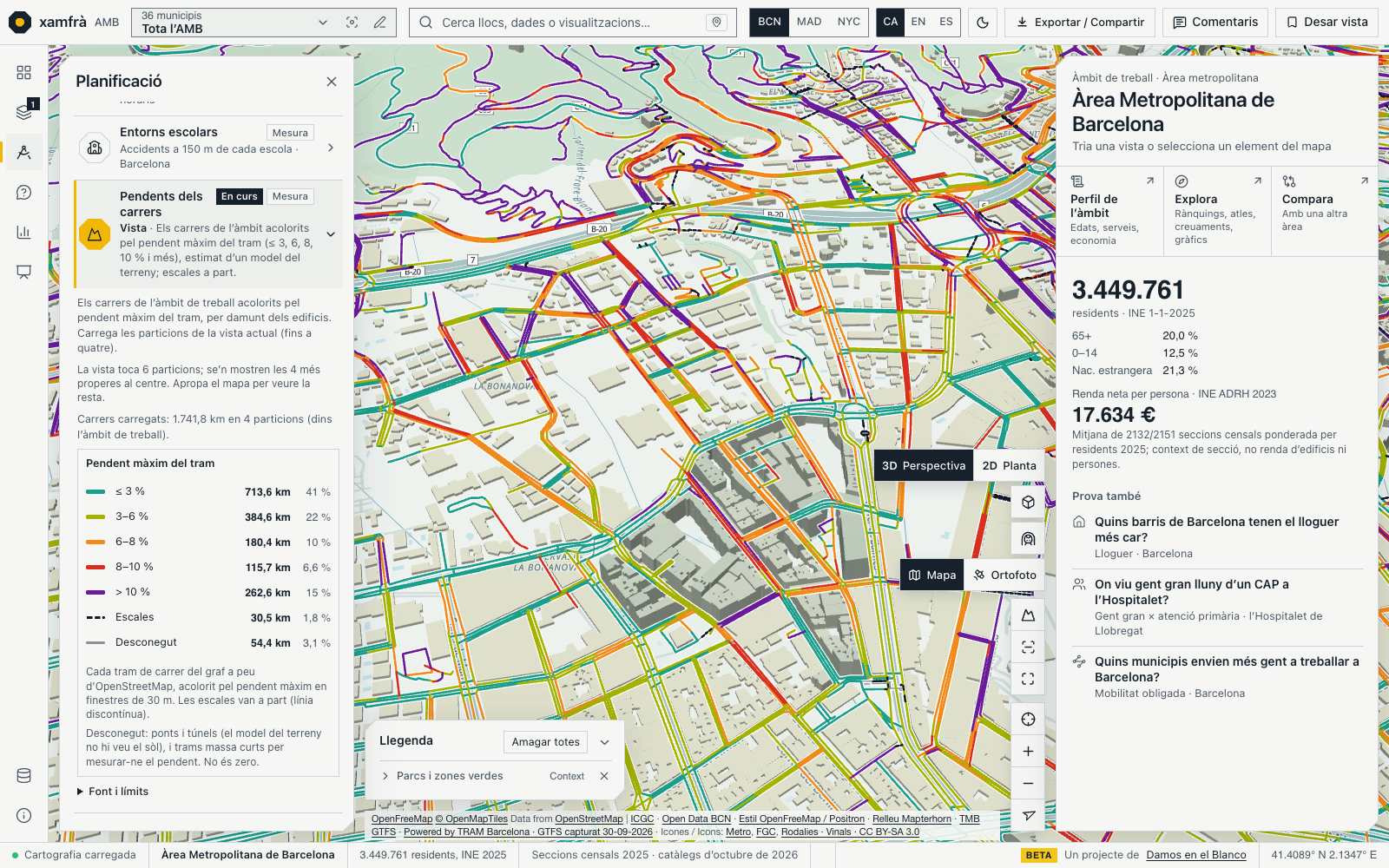Open the layers icon in left sidebar

click(x=24, y=112)
